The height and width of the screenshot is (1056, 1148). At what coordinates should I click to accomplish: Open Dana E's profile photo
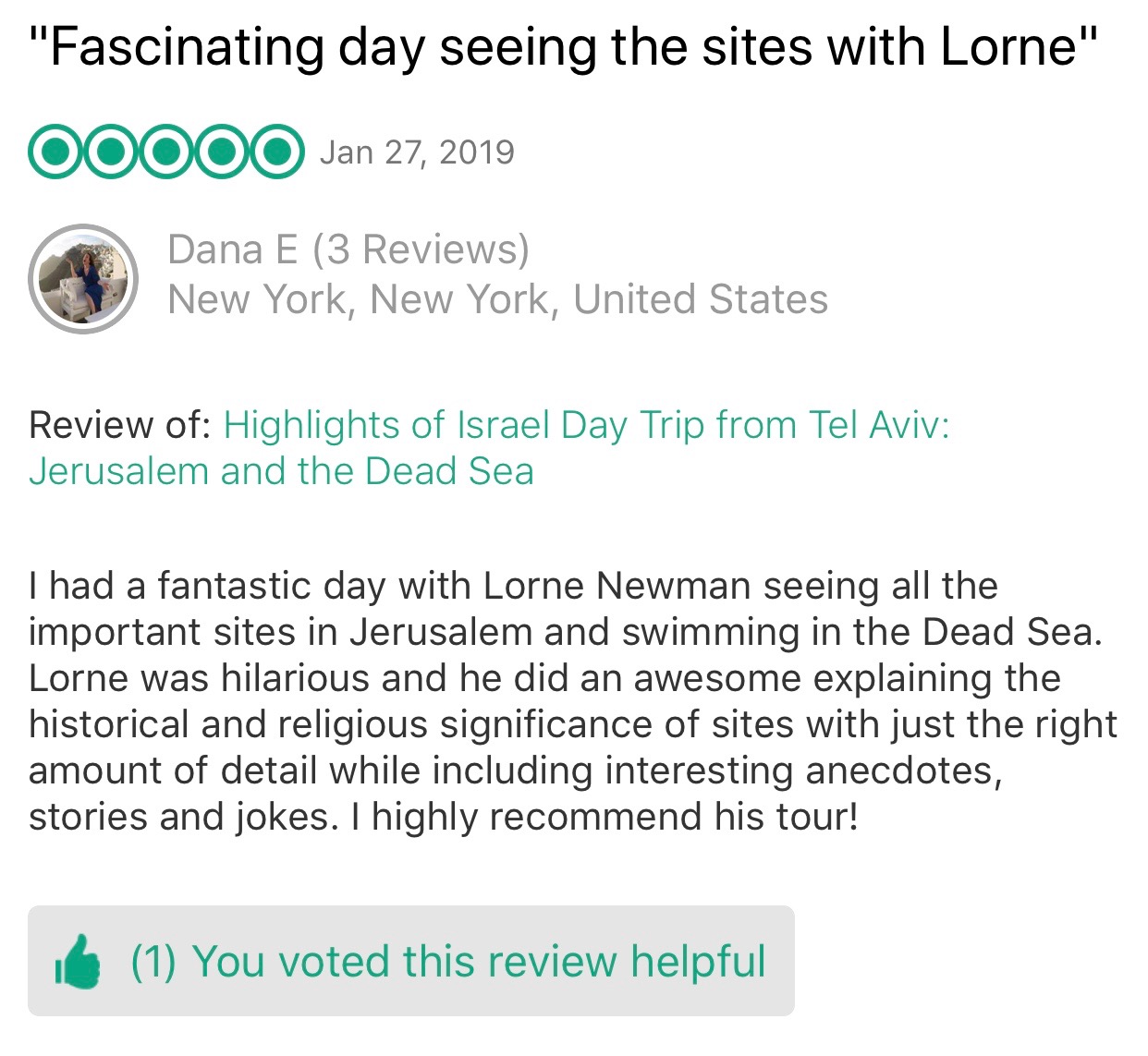(x=83, y=278)
